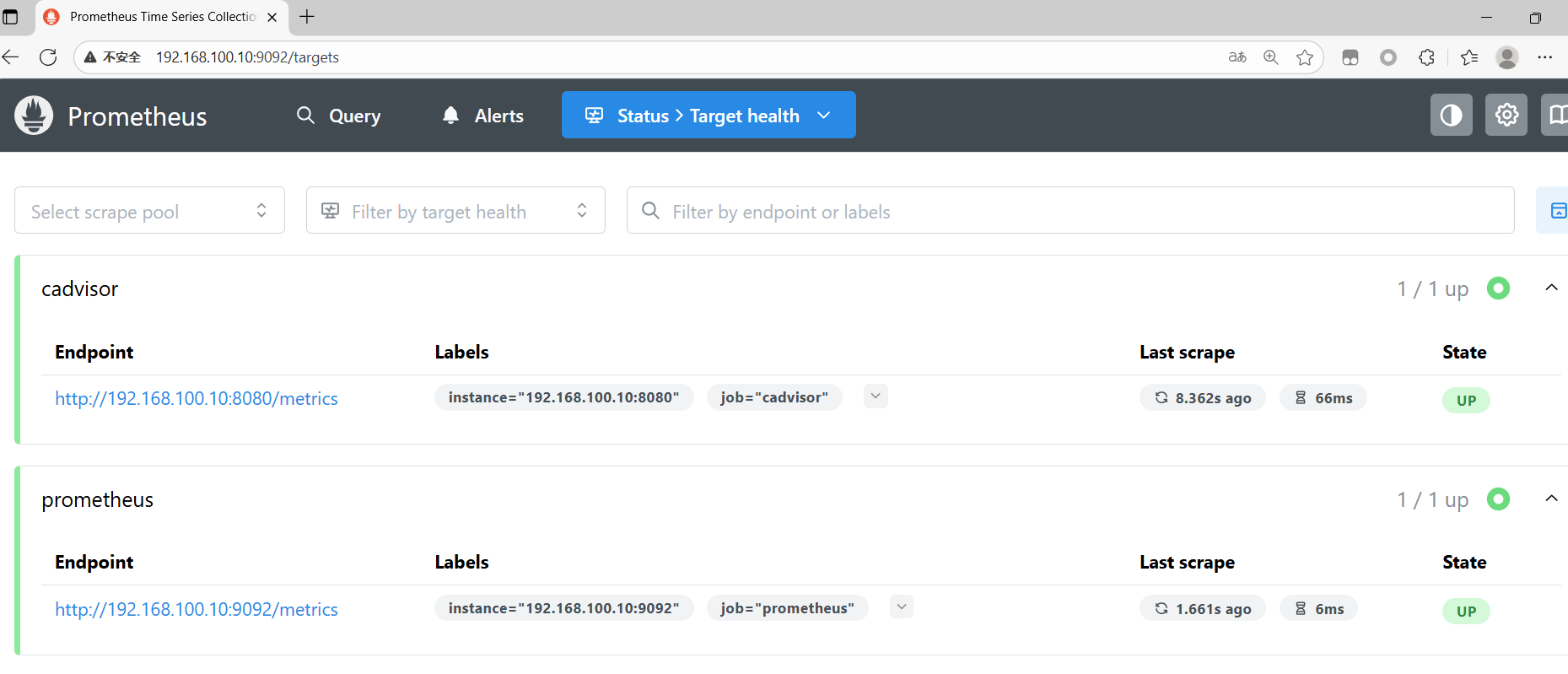Collapse the cadvisor scrape pool
The width and height of the screenshot is (1568, 674).
coord(1551,288)
